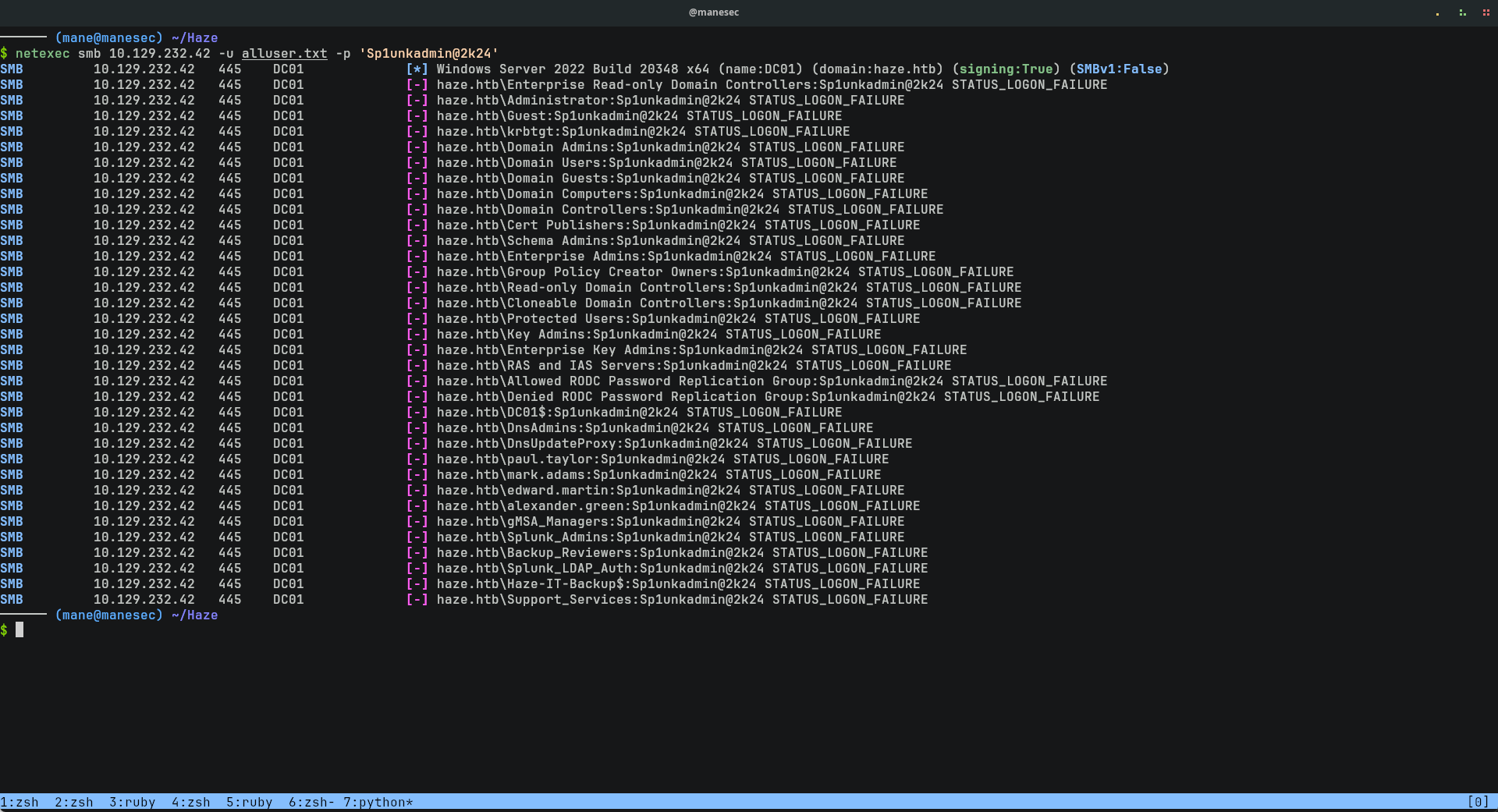Go to tmux window 5:ruby
1498x812 pixels.
tap(249, 802)
